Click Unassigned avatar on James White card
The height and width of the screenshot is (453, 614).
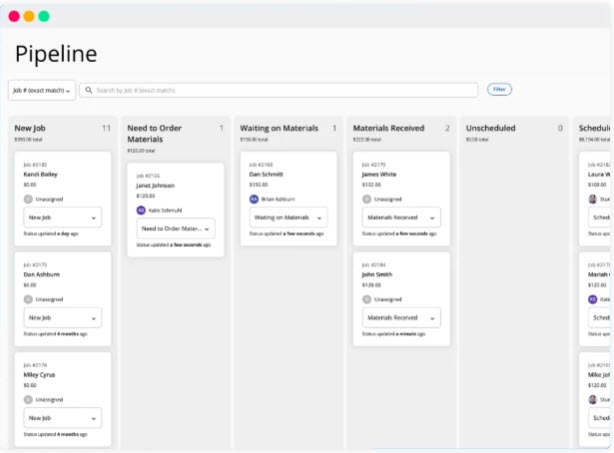click(367, 199)
